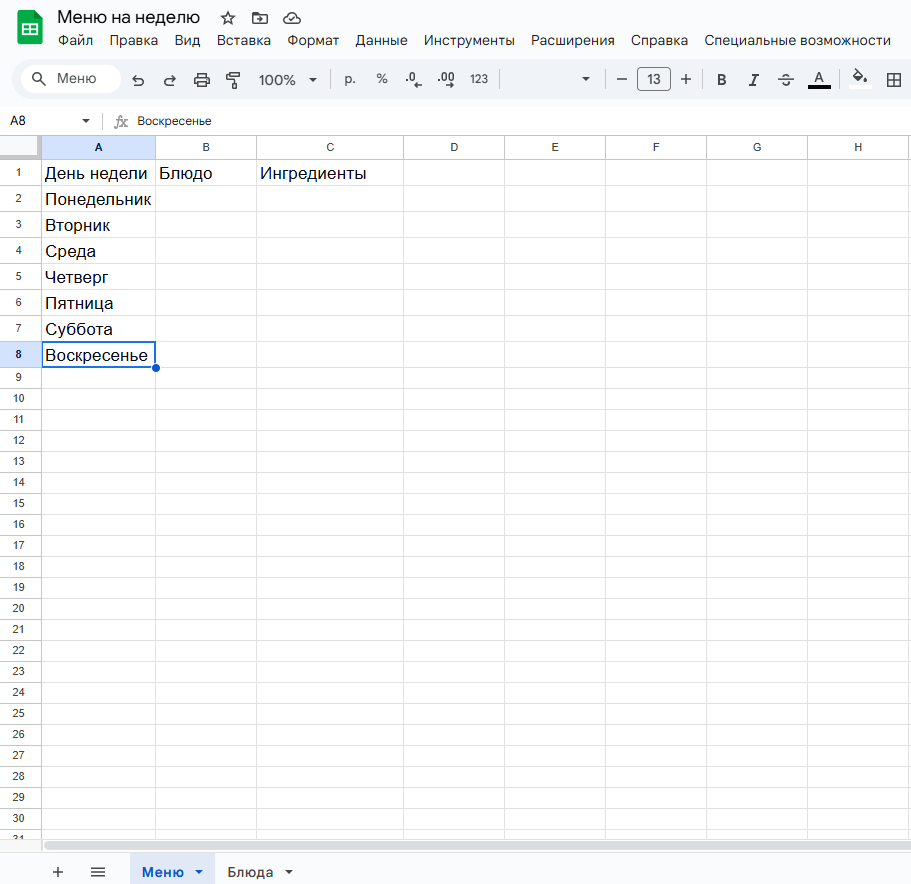The height and width of the screenshot is (884, 911).
Task: Select column C header
Action: click(330, 148)
